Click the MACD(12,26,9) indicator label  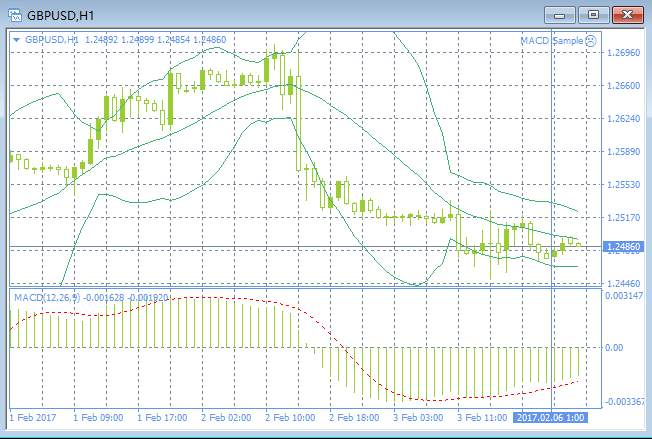(47, 298)
